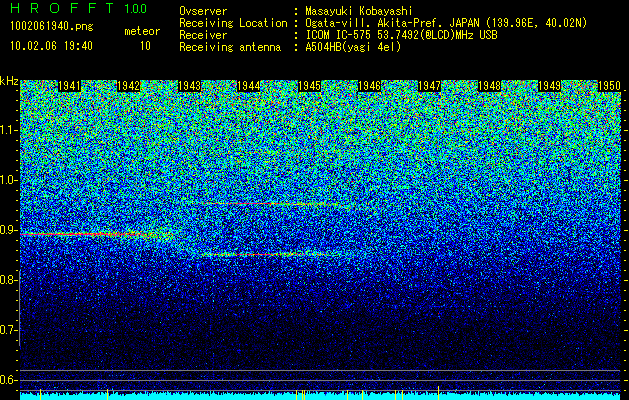The image size is (629, 400).
Task: Click the 0.7 kHz axis label
Action: [x=8, y=330]
